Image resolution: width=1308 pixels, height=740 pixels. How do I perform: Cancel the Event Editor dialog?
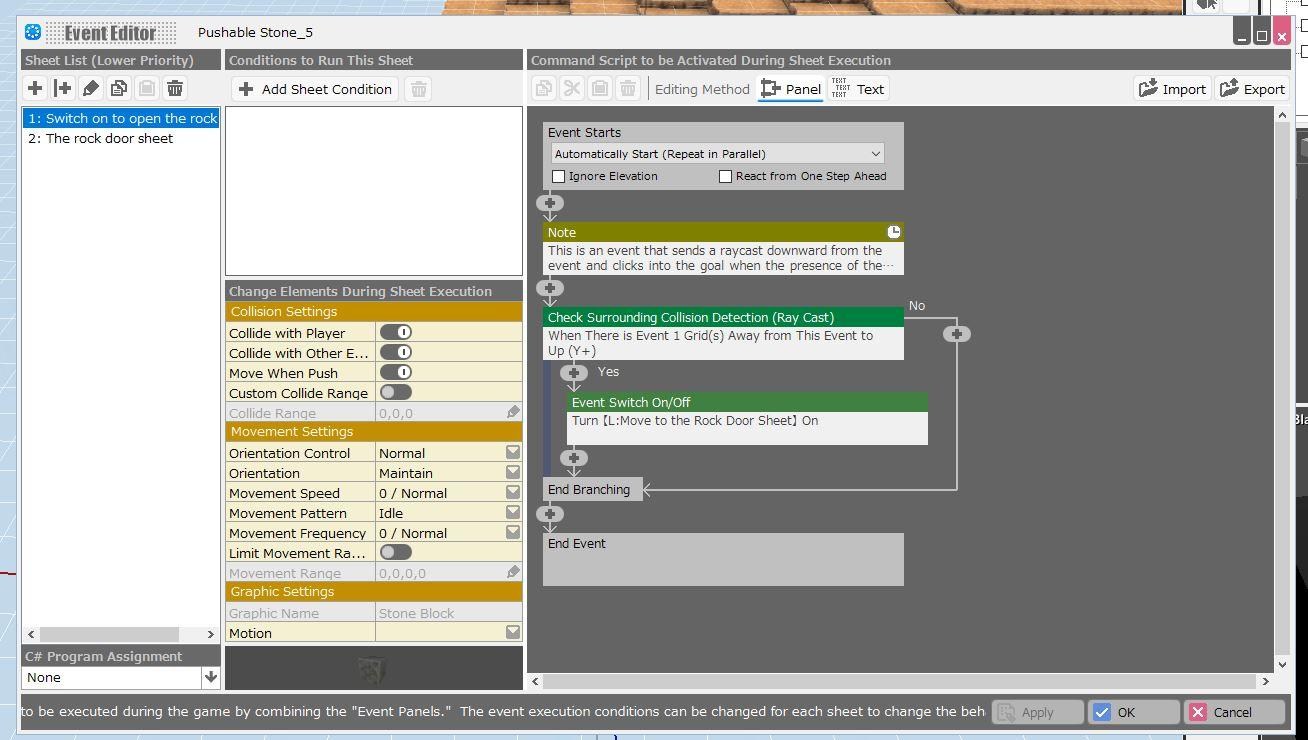coord(1234,712)
